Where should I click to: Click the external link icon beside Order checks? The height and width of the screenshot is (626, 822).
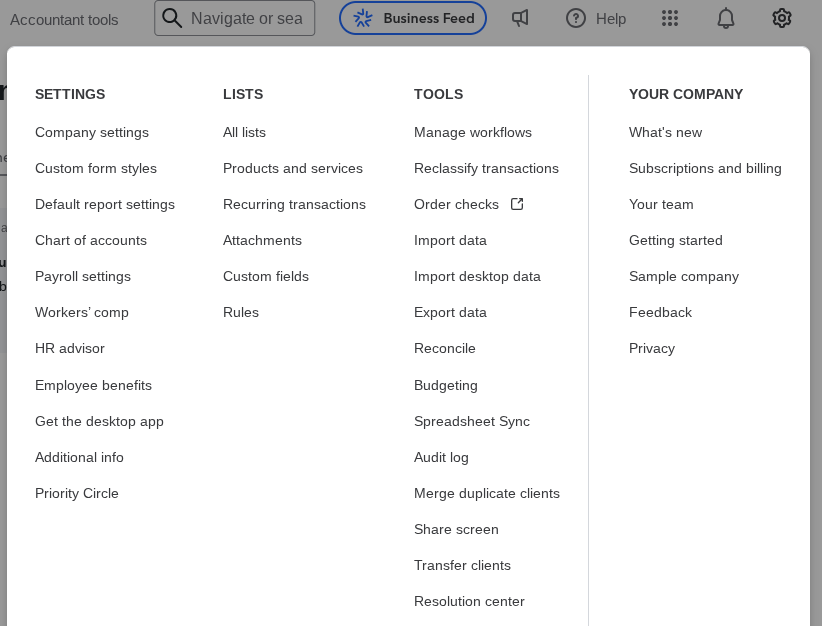(516, 203)
